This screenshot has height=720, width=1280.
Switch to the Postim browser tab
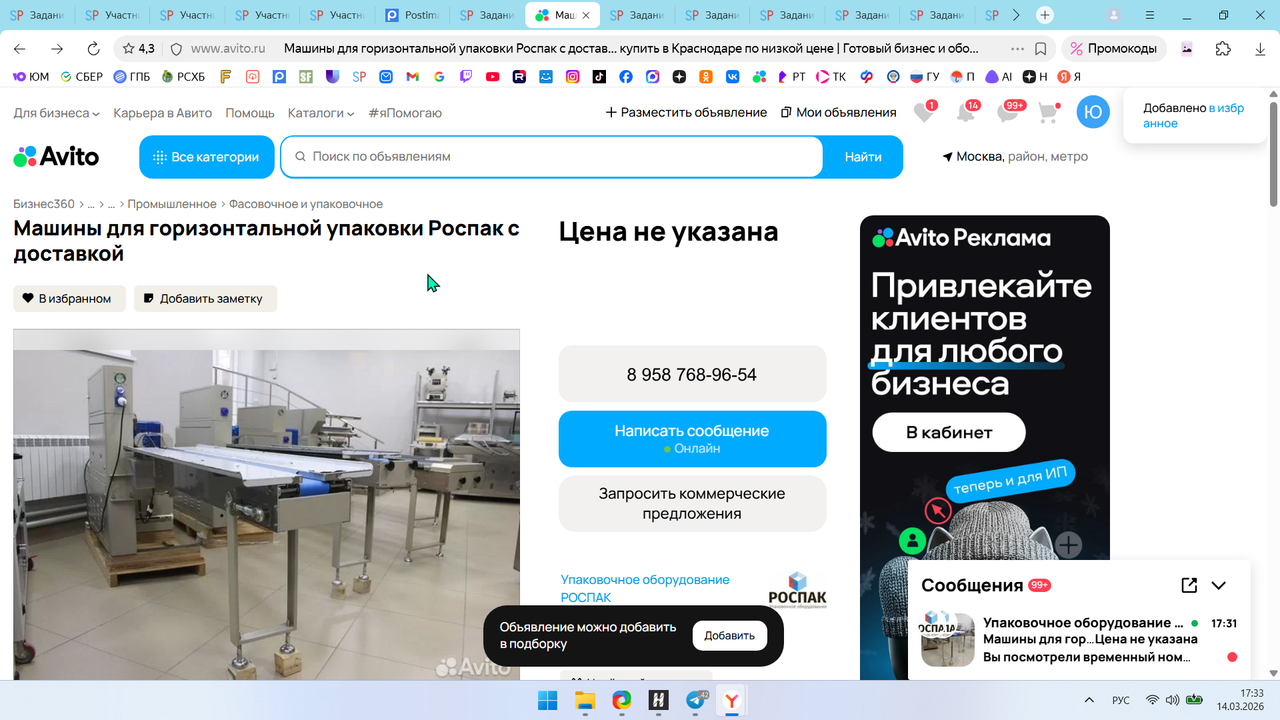413,15
